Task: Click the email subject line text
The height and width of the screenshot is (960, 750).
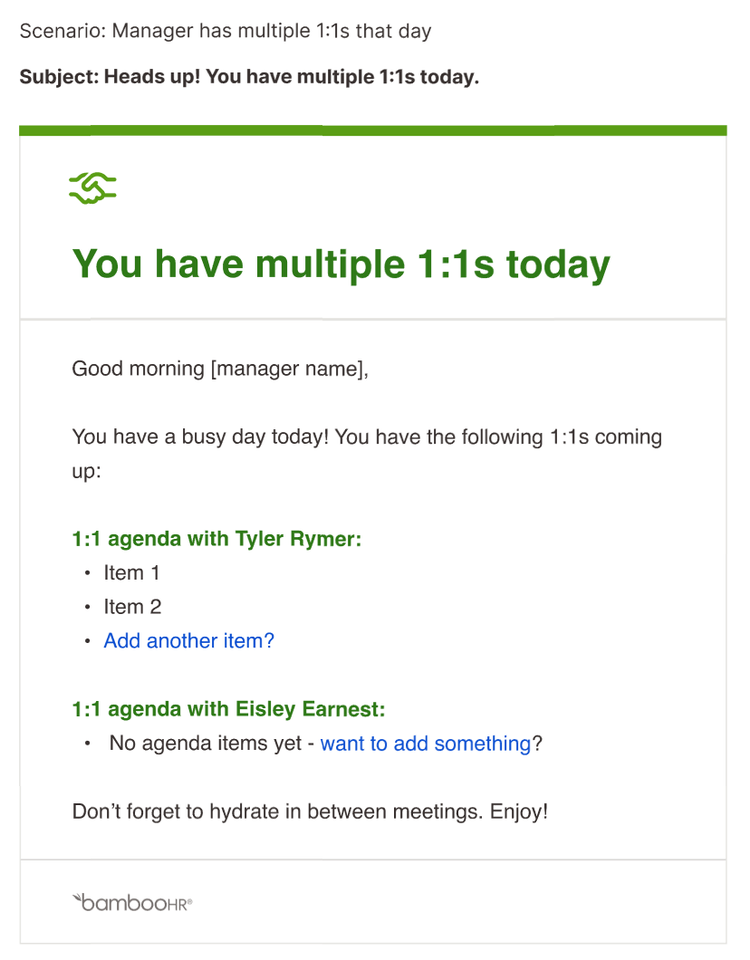Action: pos(249,77)
